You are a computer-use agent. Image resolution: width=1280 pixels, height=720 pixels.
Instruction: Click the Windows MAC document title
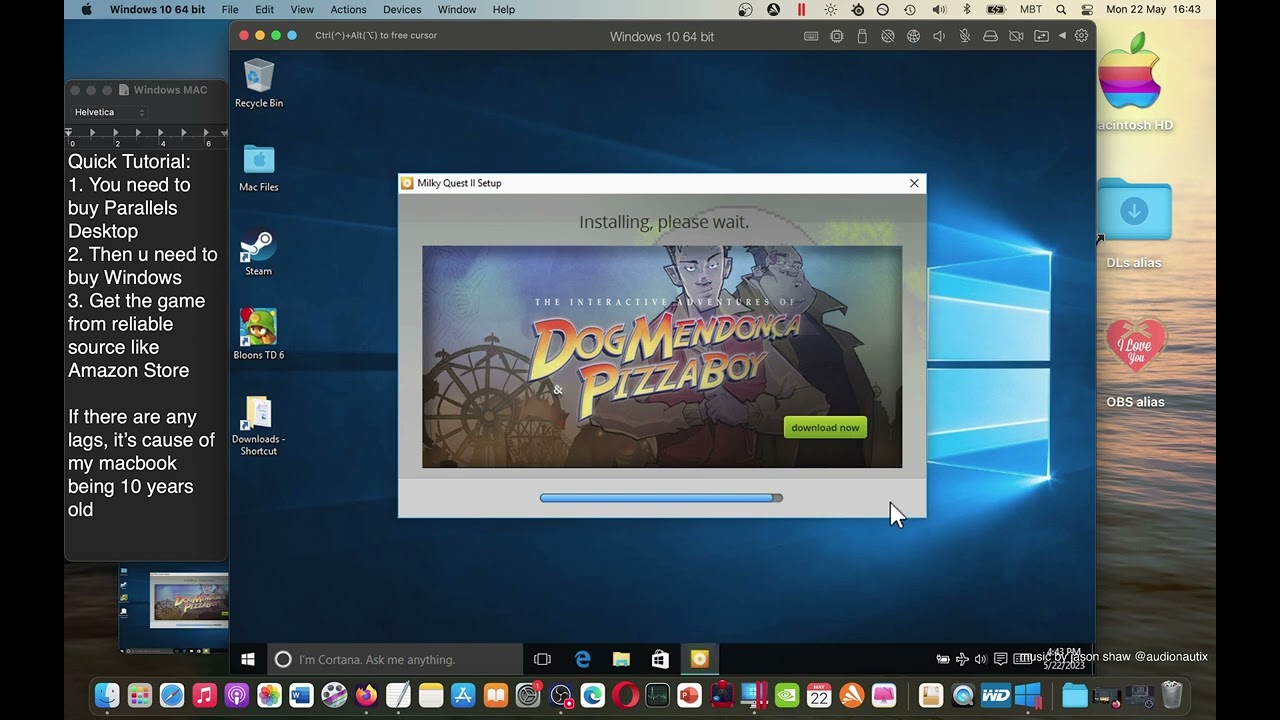170,90
